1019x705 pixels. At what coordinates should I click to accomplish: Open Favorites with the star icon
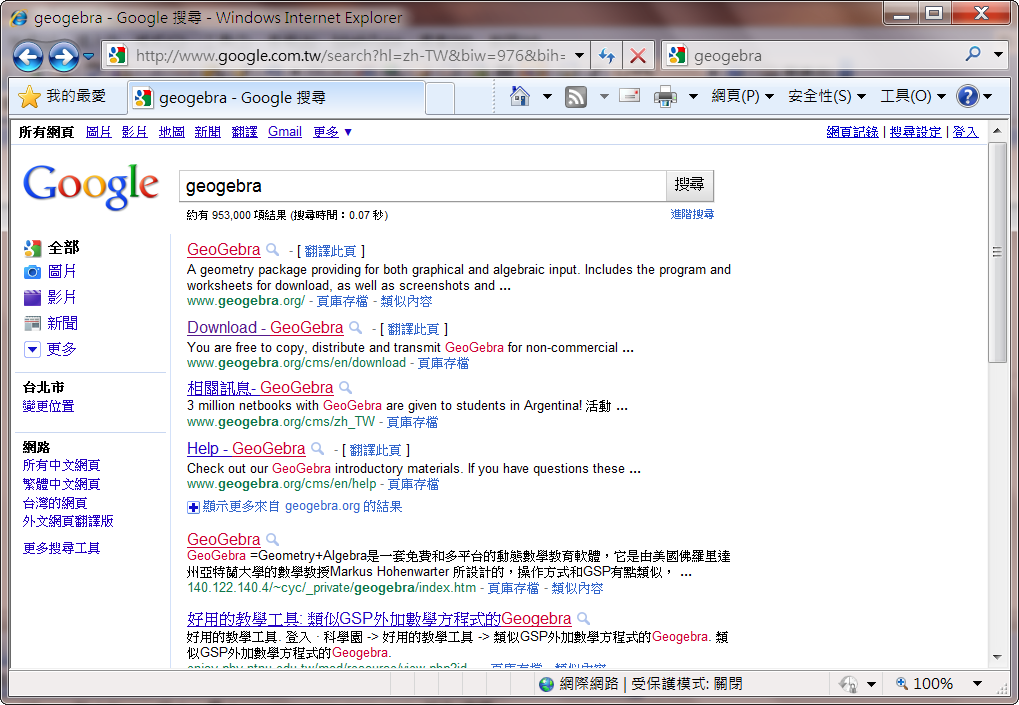coord(30,97)
